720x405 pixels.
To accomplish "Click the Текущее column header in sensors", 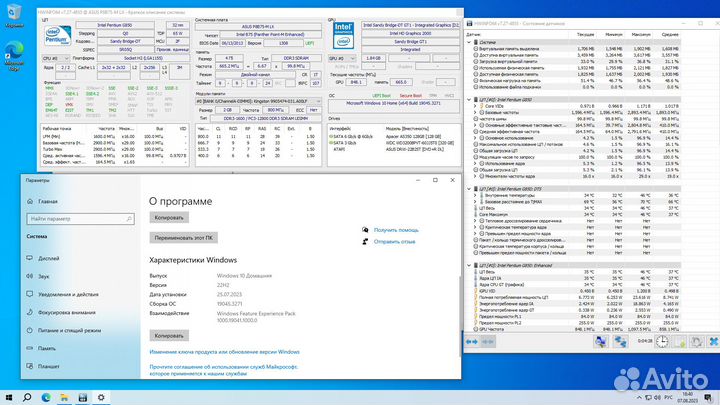I will 585,34.
